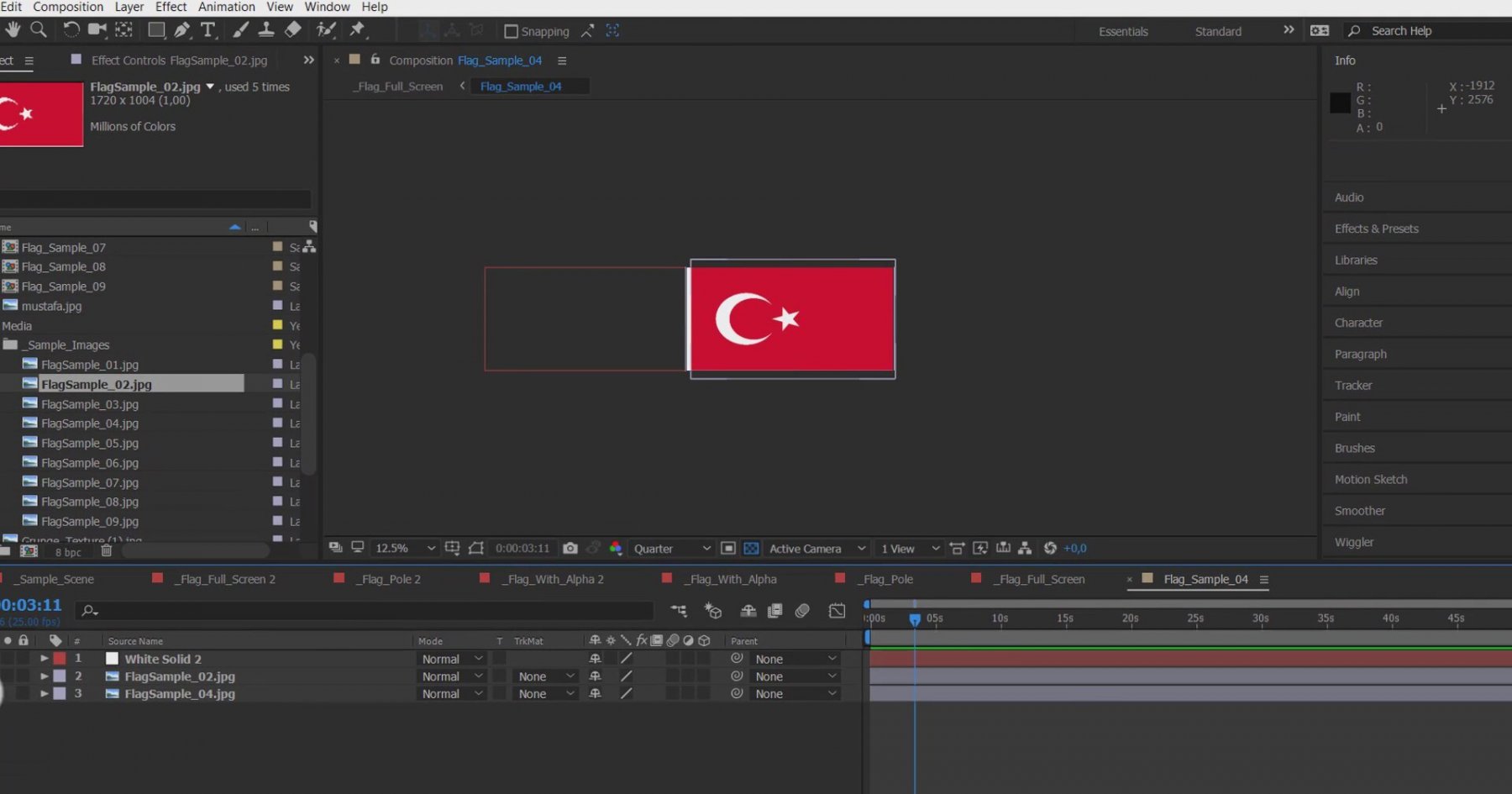Open the Active Camera view dropdown
Screen dimensions: 1512x794
(816, 548)
